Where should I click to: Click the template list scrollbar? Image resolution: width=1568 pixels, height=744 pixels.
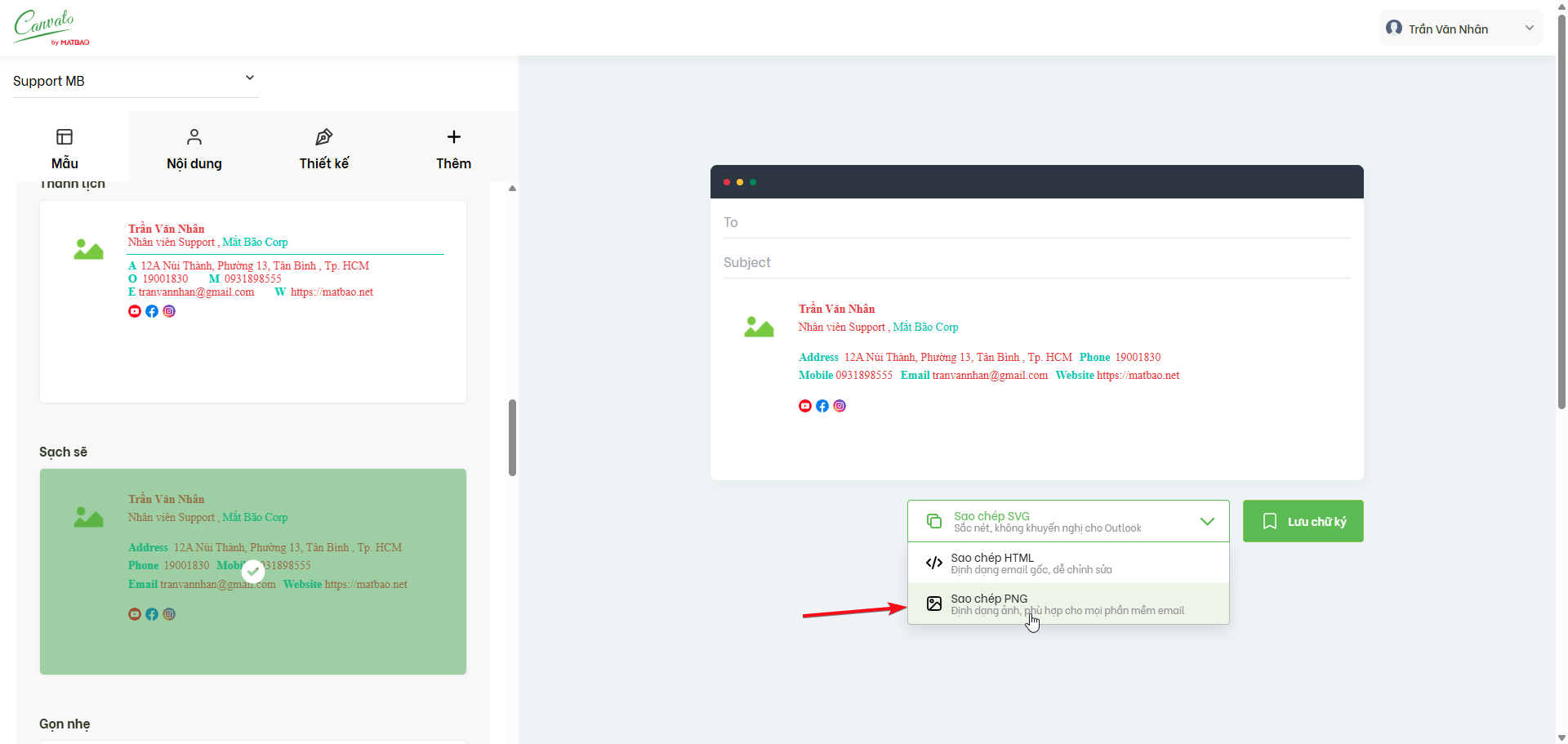tap(512, 437)
